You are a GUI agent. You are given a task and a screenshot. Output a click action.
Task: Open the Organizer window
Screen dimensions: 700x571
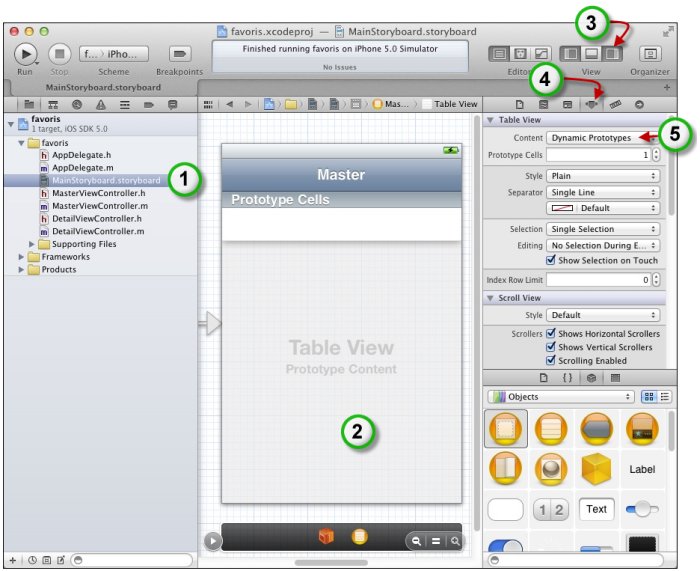tap(650, 54)
